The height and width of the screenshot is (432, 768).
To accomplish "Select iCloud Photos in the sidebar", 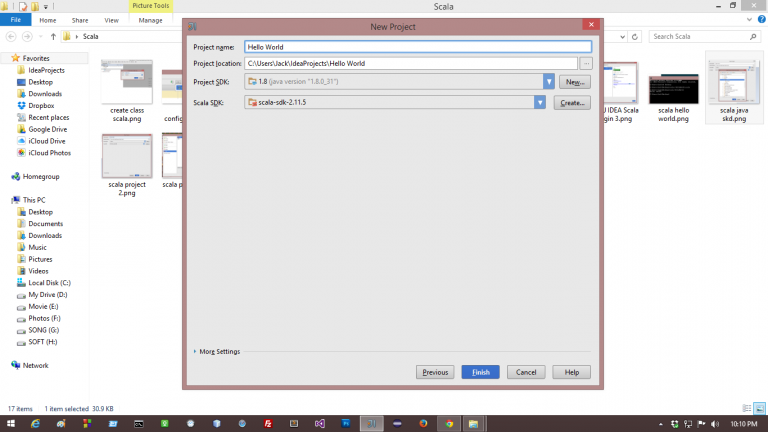I will pyautogui.click(x=49, y=153).
